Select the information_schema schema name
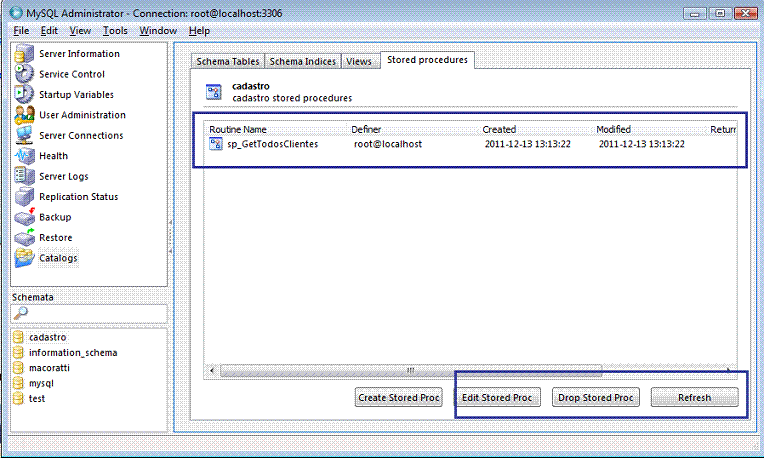764x458 pixels. click(73, 352)
